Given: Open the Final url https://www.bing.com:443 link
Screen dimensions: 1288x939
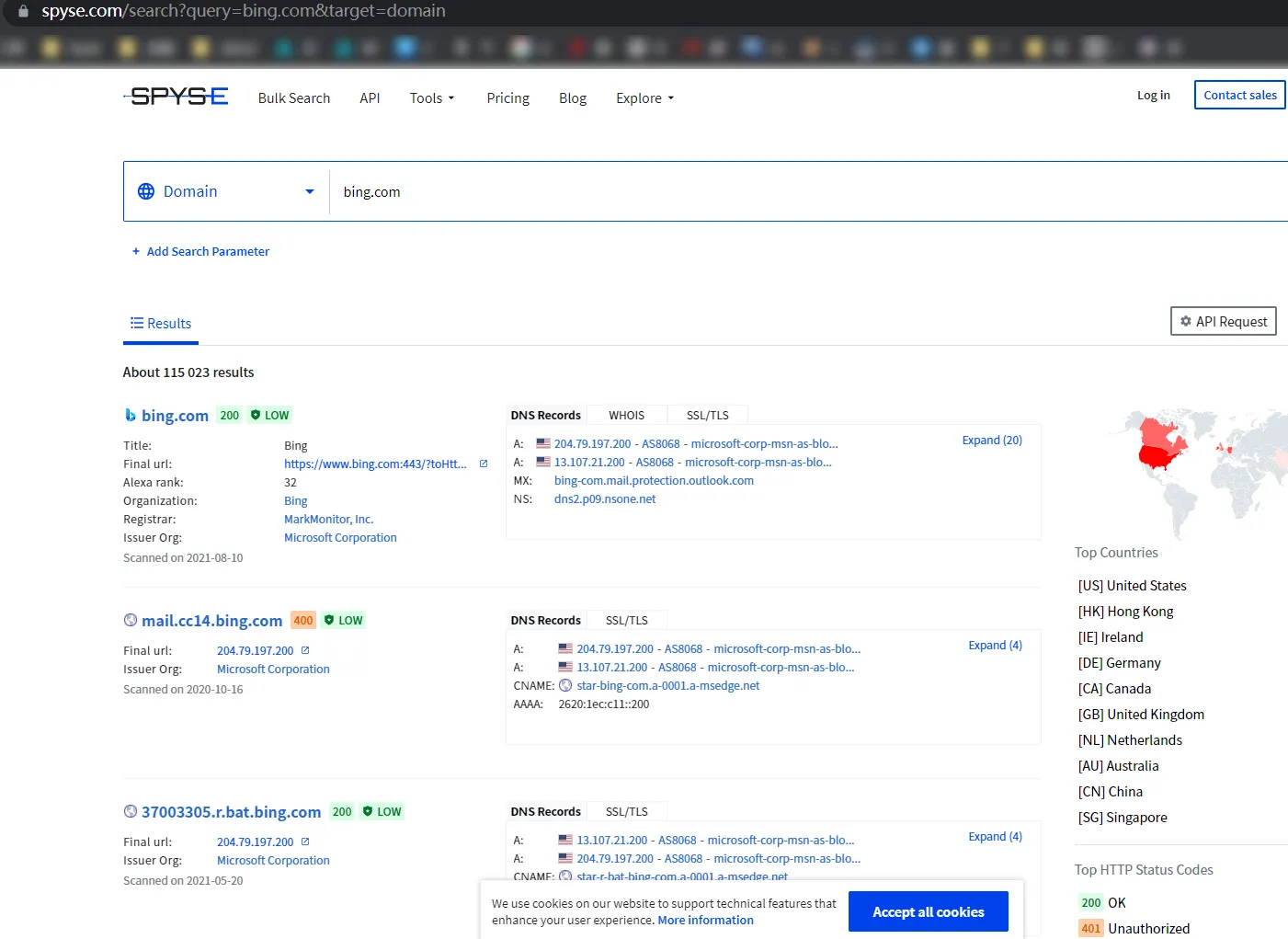Looking at the screenshot, I should pyautogui.click(x=375, y=464).
